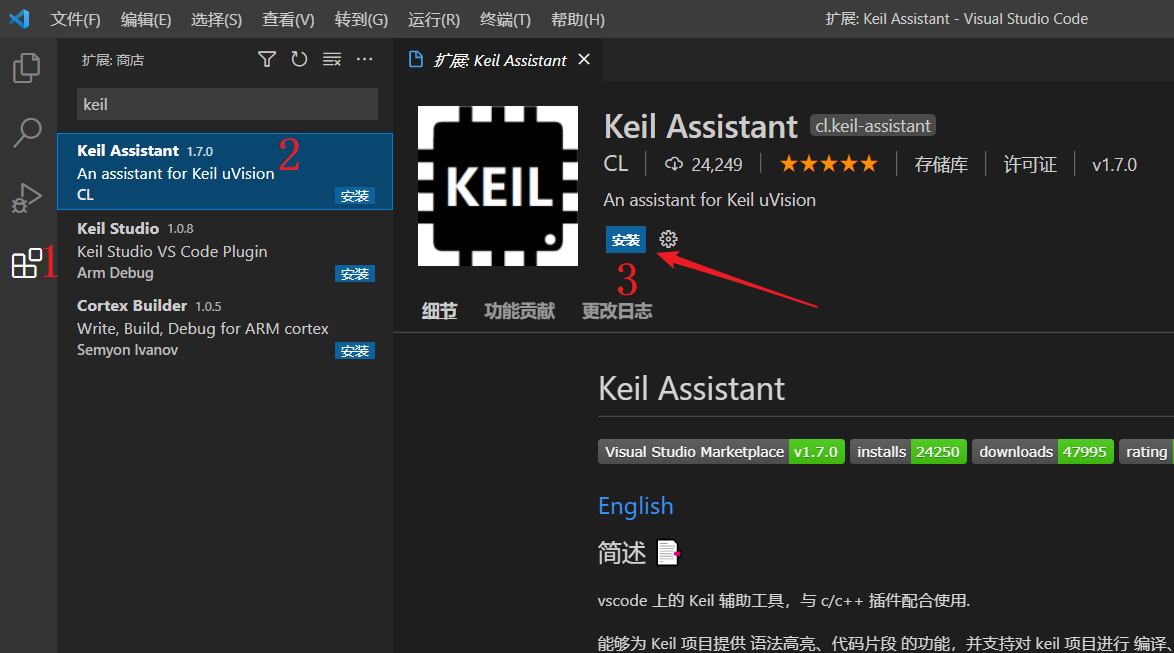Switch to the 功能贡献 tab
The width and height of the screenshot is (1174, 653).
[520, 311]
